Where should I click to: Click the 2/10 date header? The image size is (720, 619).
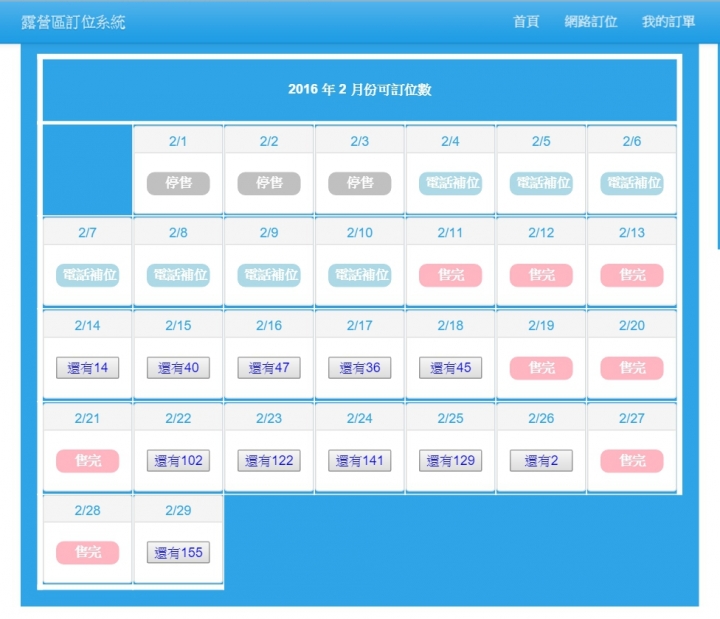(x=360, y=233)
